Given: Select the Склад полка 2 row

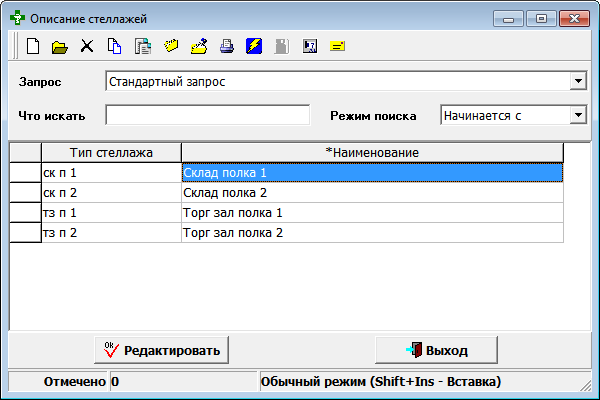Looking at the screenshot, I should click(x=371, y=192).
